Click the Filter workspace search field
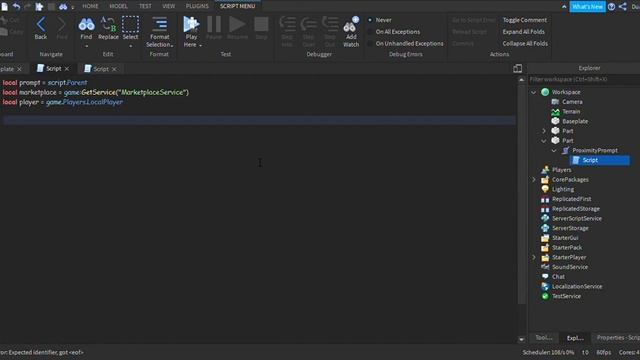 (x=584, y=80)
